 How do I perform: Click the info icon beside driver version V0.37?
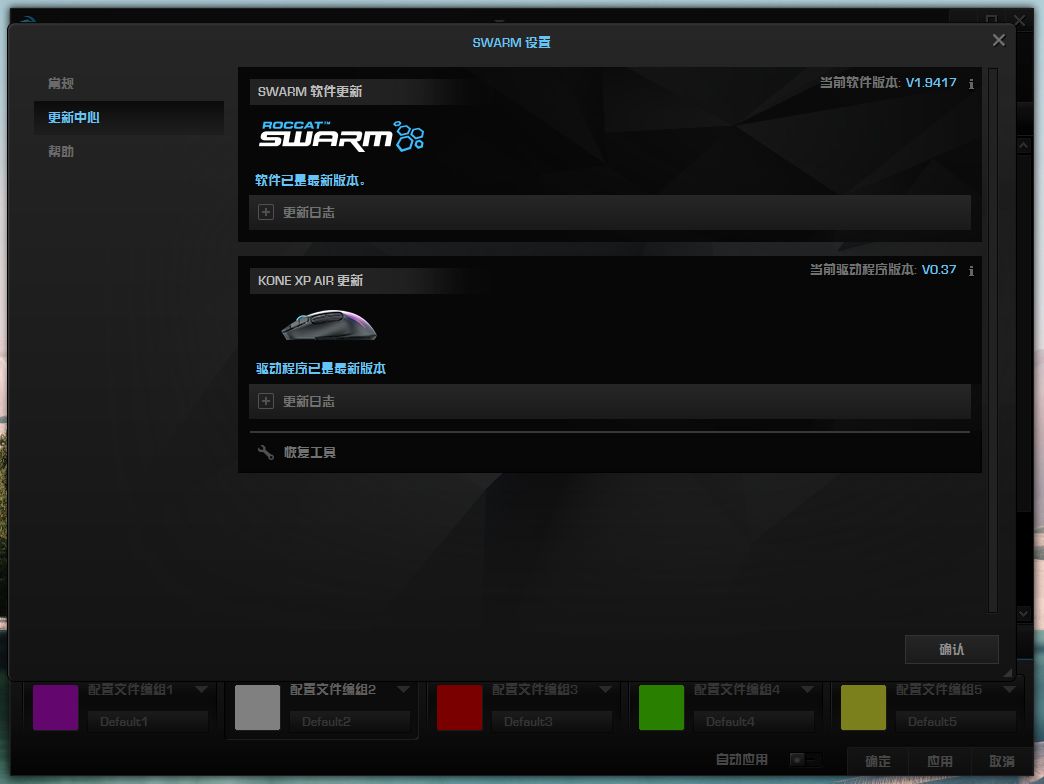pos(971,271)
